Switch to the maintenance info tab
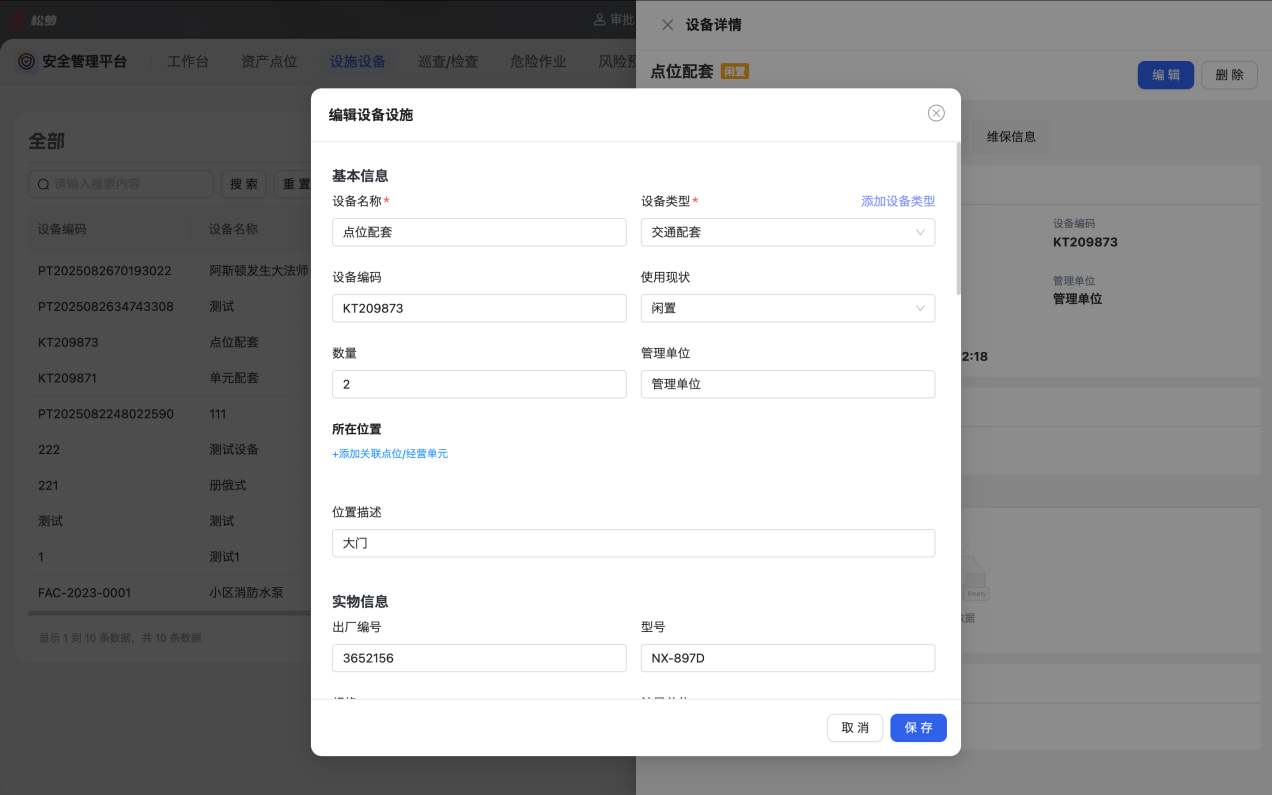Image resolution: width=1272 pixels, height=795 pixels. [1011, 137]
